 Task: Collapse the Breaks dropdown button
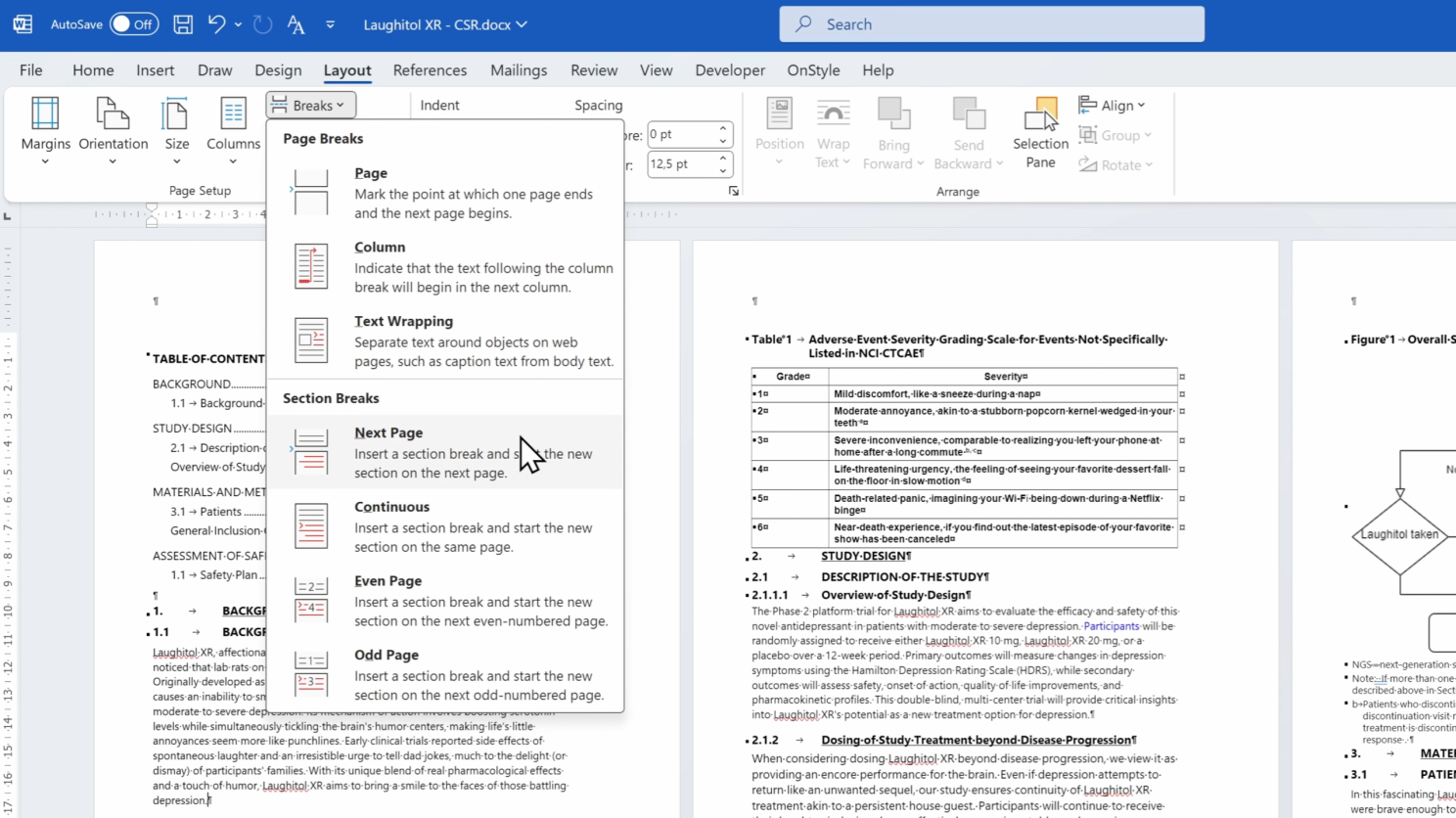point(310,105)
